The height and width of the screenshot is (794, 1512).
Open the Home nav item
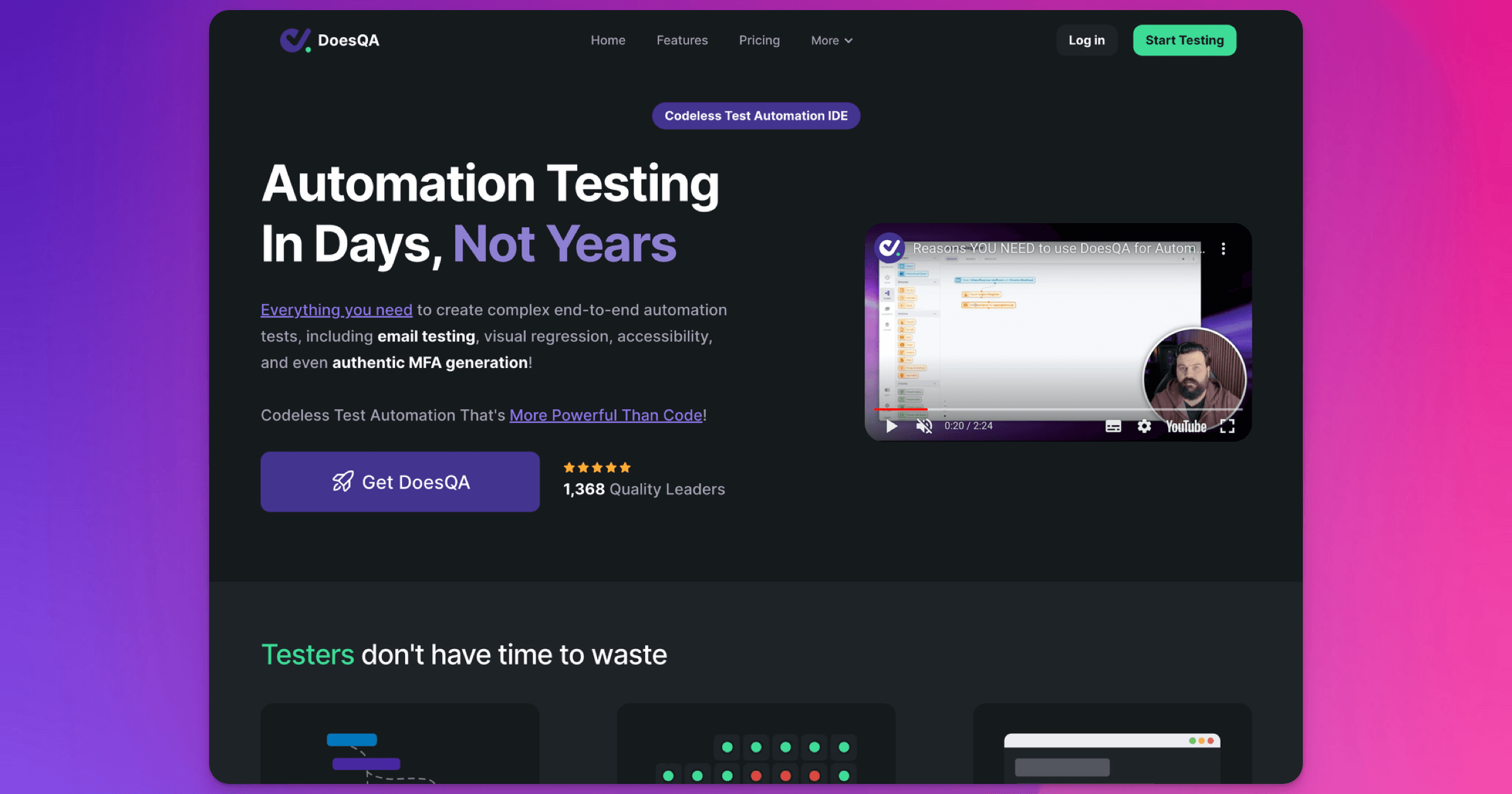click(x=608, y=40)
